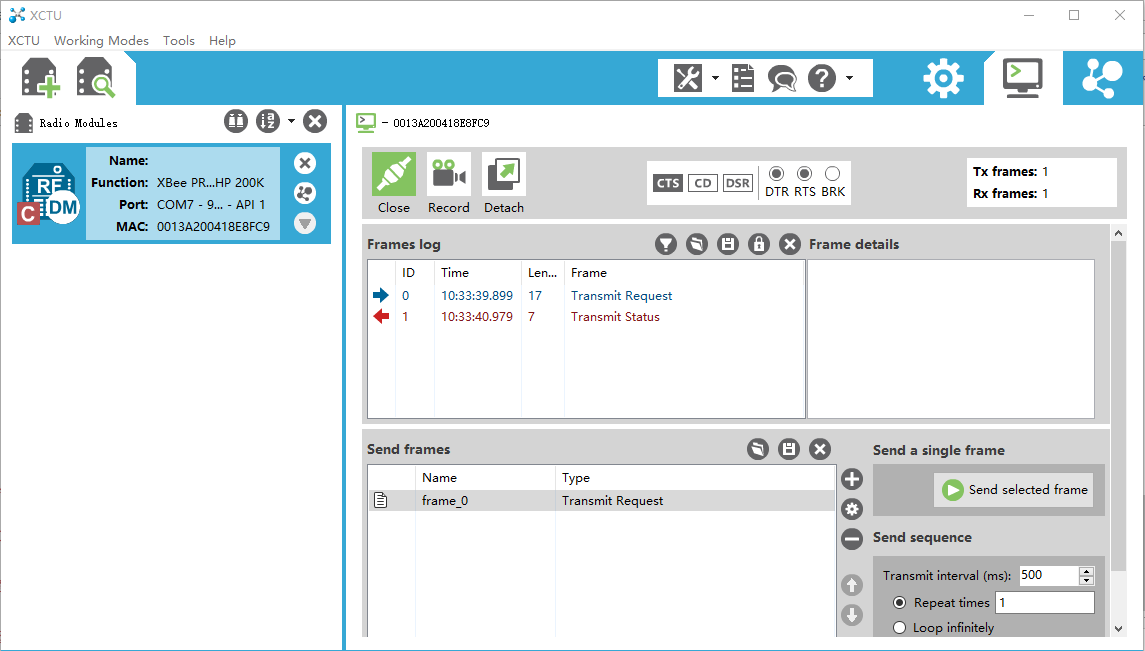Clear the send frames list

click(x=820, y=449)
